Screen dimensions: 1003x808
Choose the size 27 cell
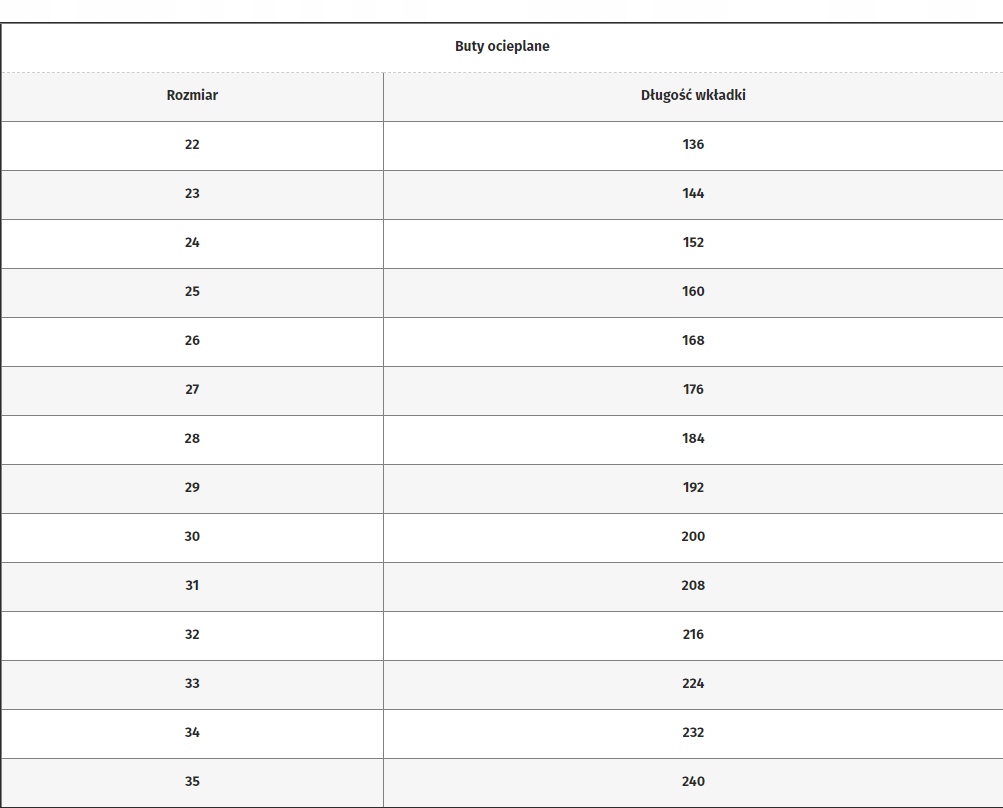[192, 390]
